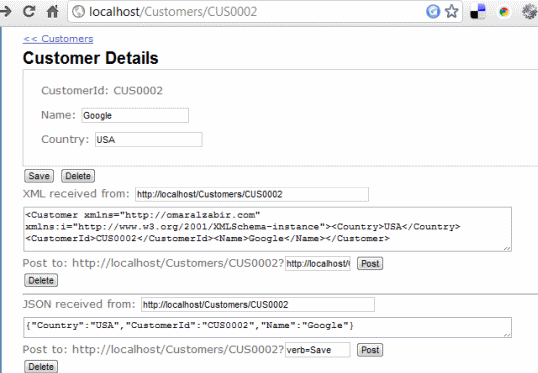The height and width of the screenshot is (373, 538).
Task: Follow the << Customers link
Action: tap(58, 39)
